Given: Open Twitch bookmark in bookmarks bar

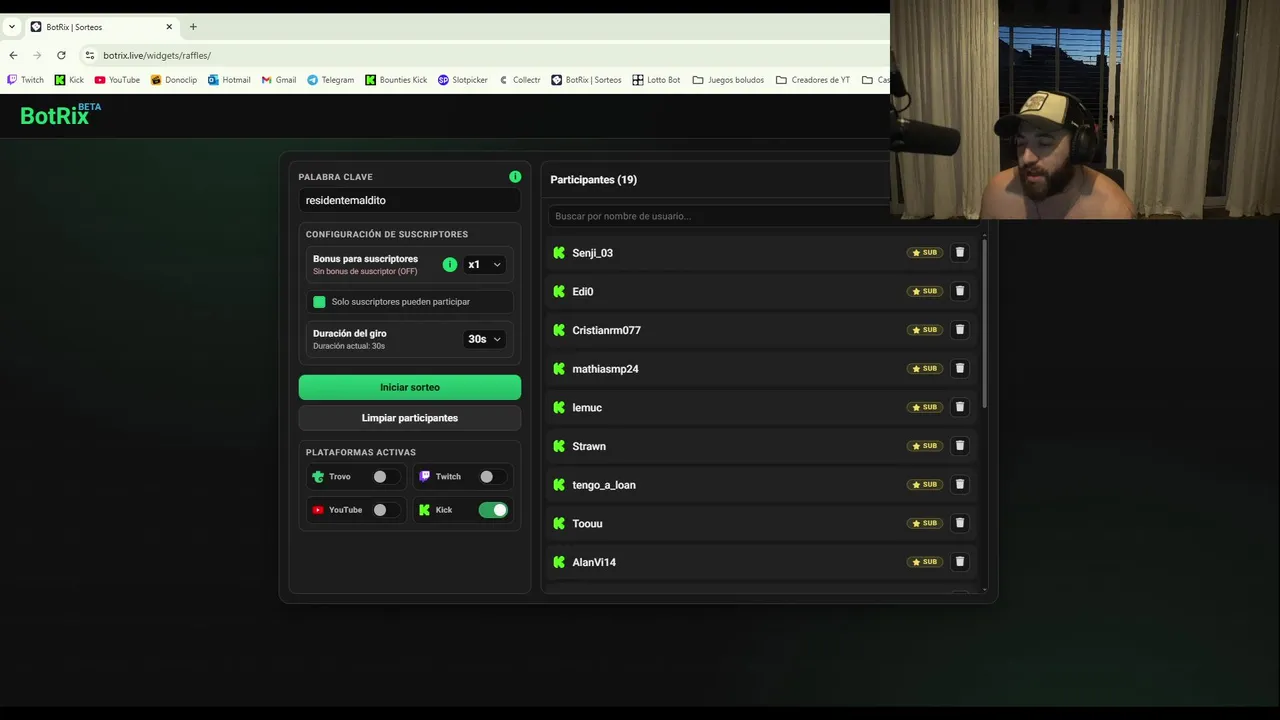Looking at the screenshot, I should click(x=26, y=80).
